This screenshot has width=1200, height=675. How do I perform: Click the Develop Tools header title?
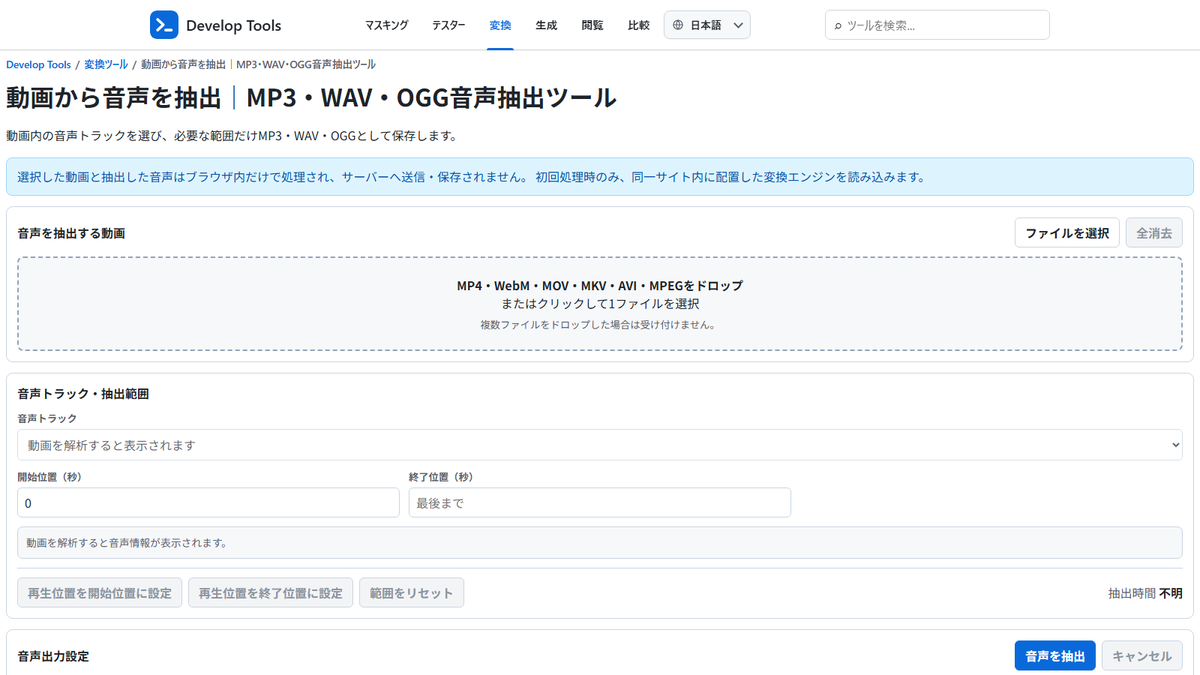click(x=233, y=25)
